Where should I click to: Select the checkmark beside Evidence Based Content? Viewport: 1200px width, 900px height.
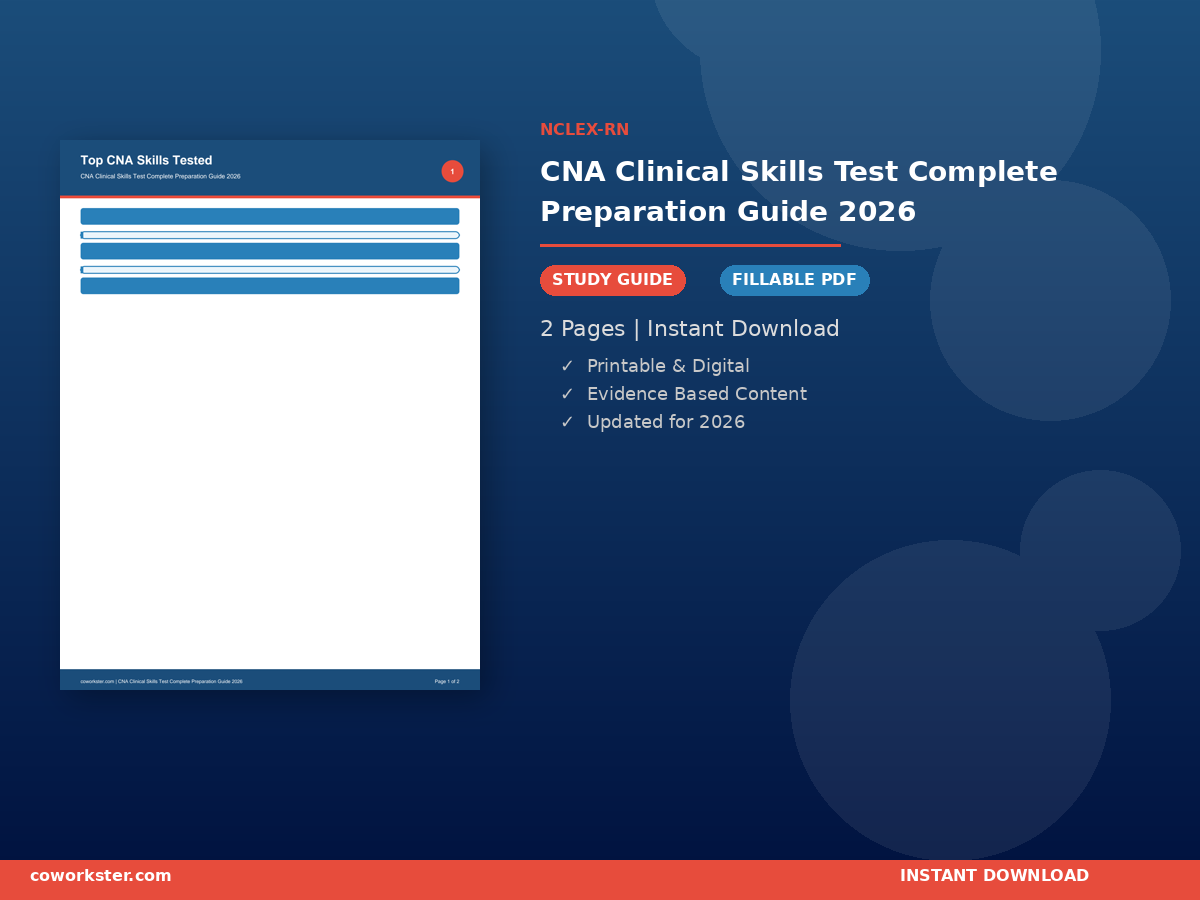(567, 394)
